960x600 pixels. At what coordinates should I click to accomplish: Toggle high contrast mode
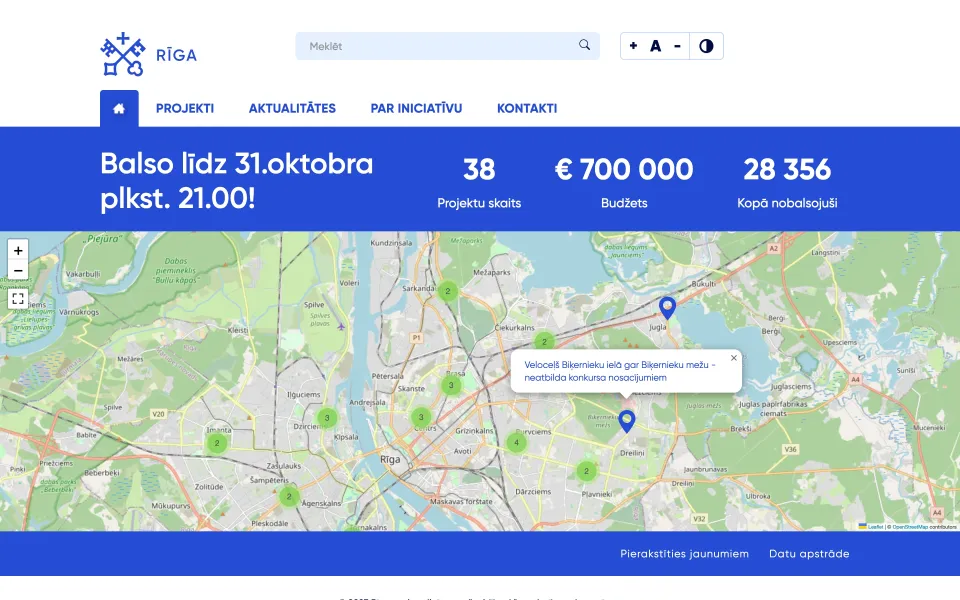[x=706, y=46]
